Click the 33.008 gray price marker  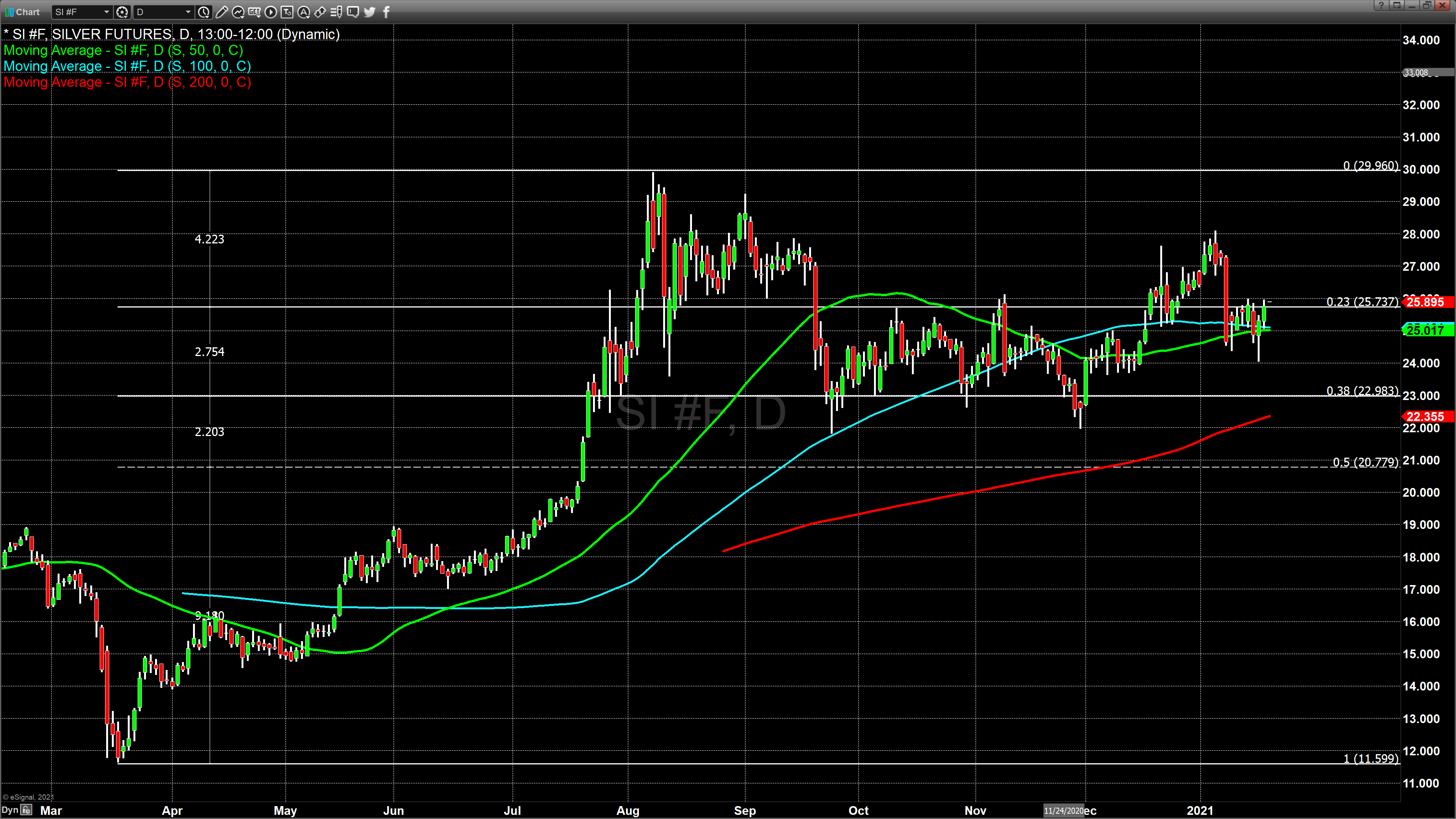pyautogui.click(x=1428, y=72)
